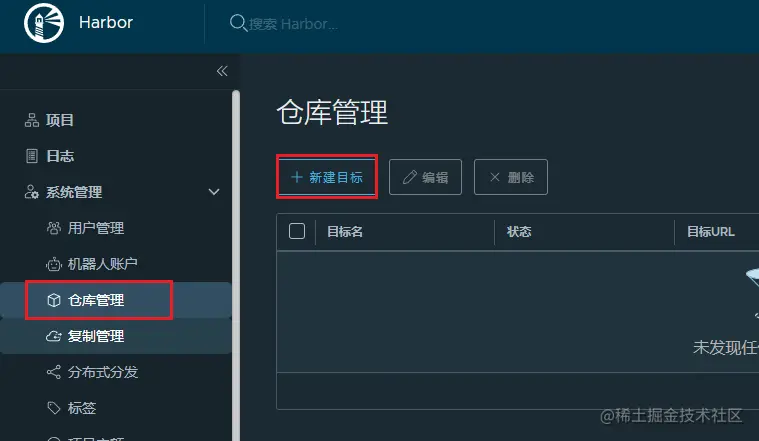759x441 pixels.
Task: Click the search magnifier icon
Action: (238, 23)
